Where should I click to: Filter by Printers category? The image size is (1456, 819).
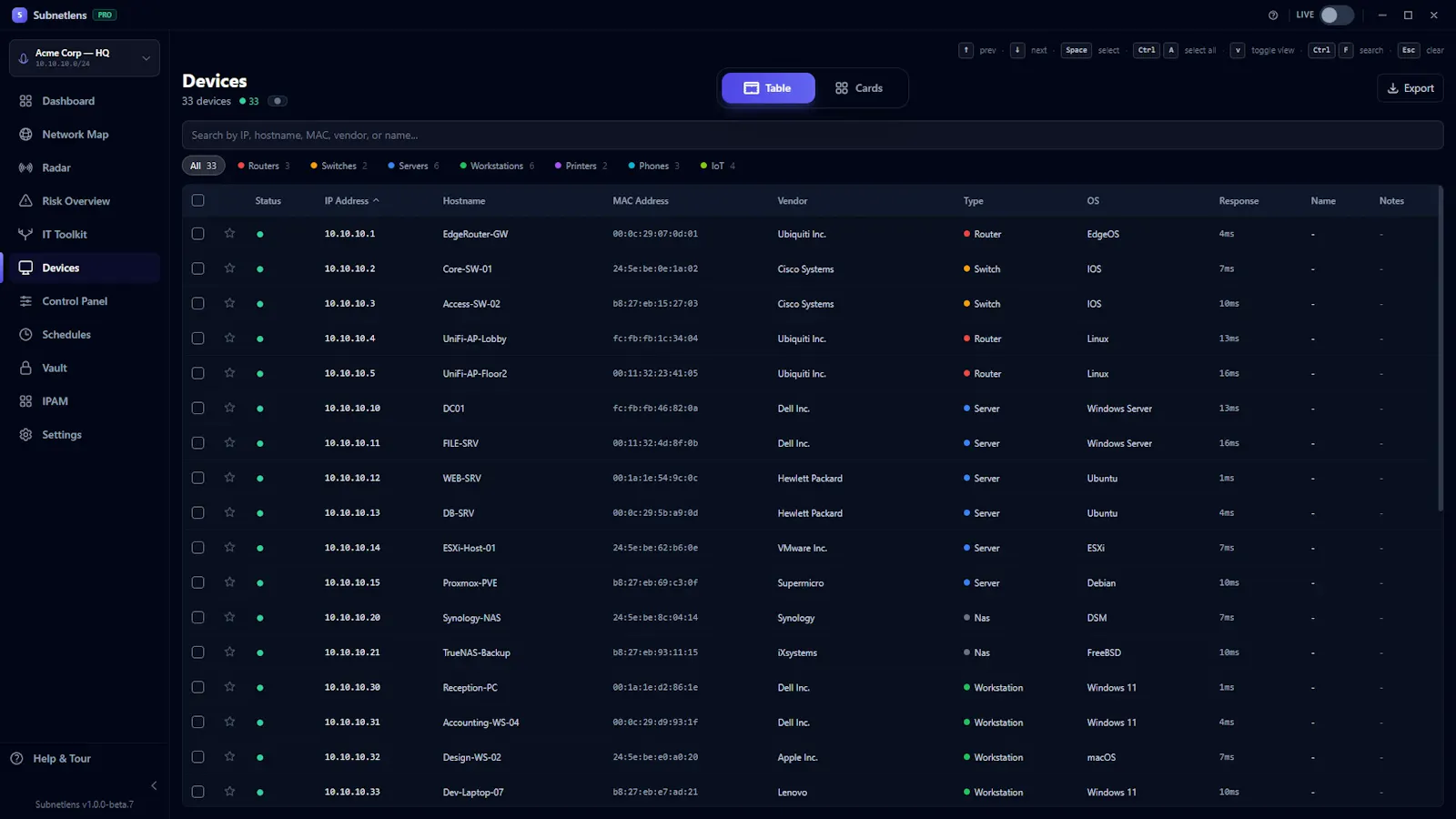pos(581,166)
